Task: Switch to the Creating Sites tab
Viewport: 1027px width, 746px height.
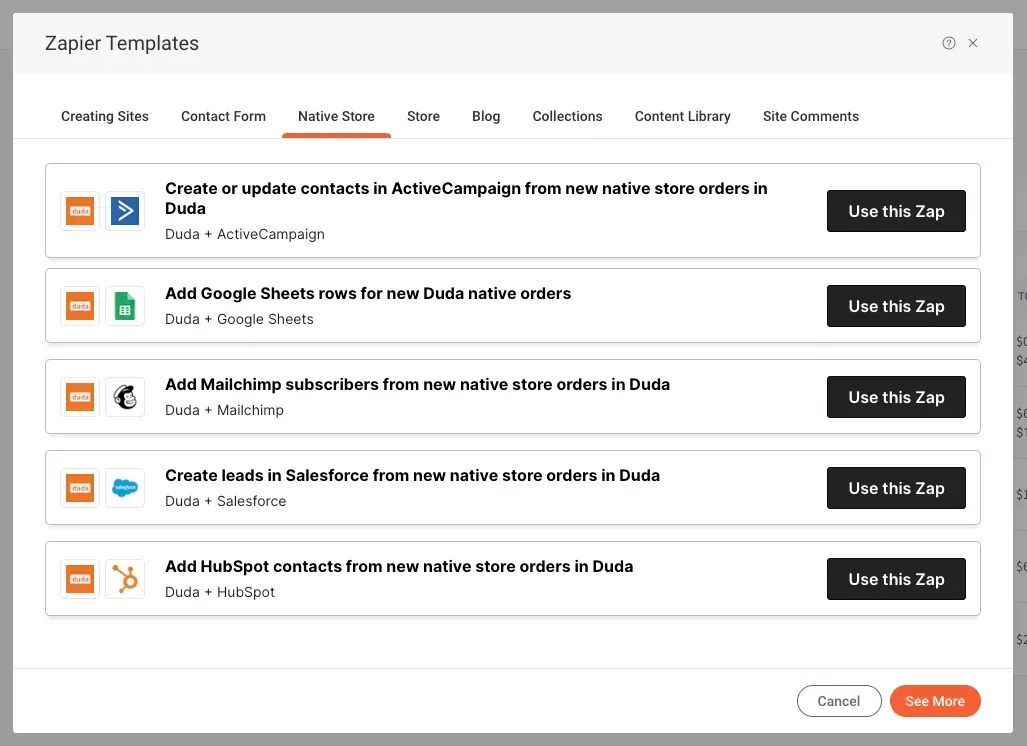Action: 105,117
